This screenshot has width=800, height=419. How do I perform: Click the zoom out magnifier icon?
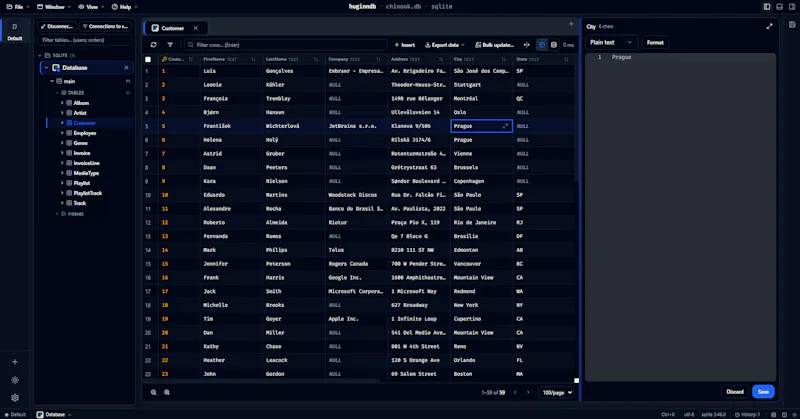[x=154, y=392]
